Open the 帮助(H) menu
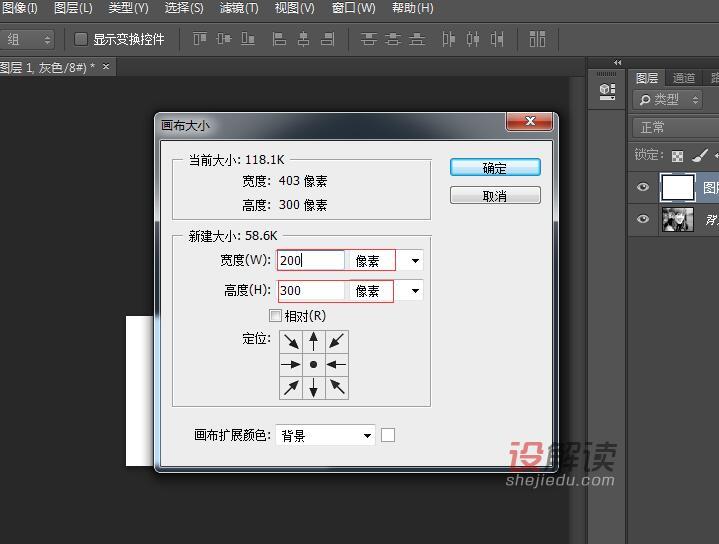The height and width of the screenshot is (544, 719). [x=413, y=8]
